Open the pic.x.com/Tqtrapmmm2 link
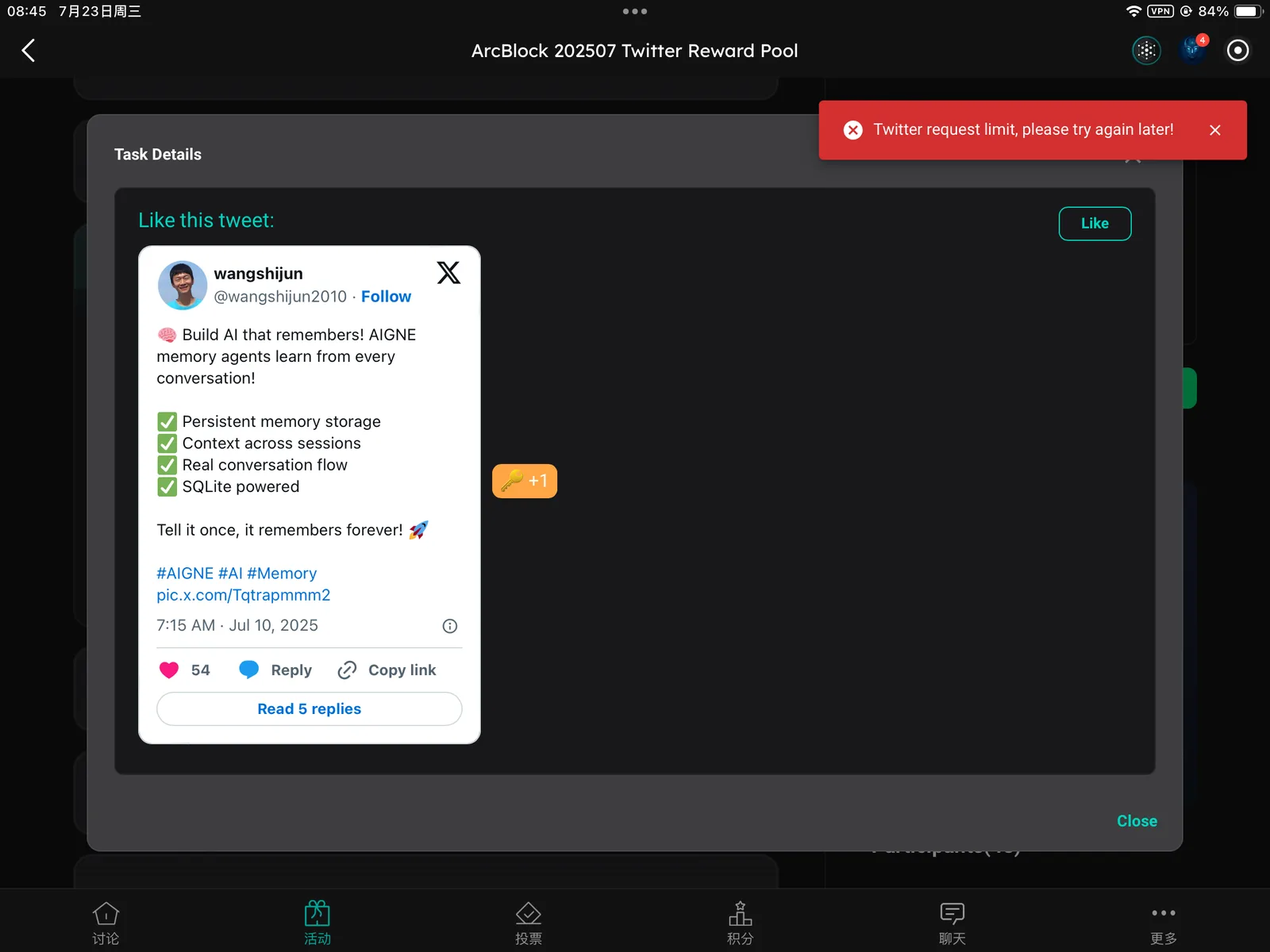The image size is (1270, 952). pos(243,595)
